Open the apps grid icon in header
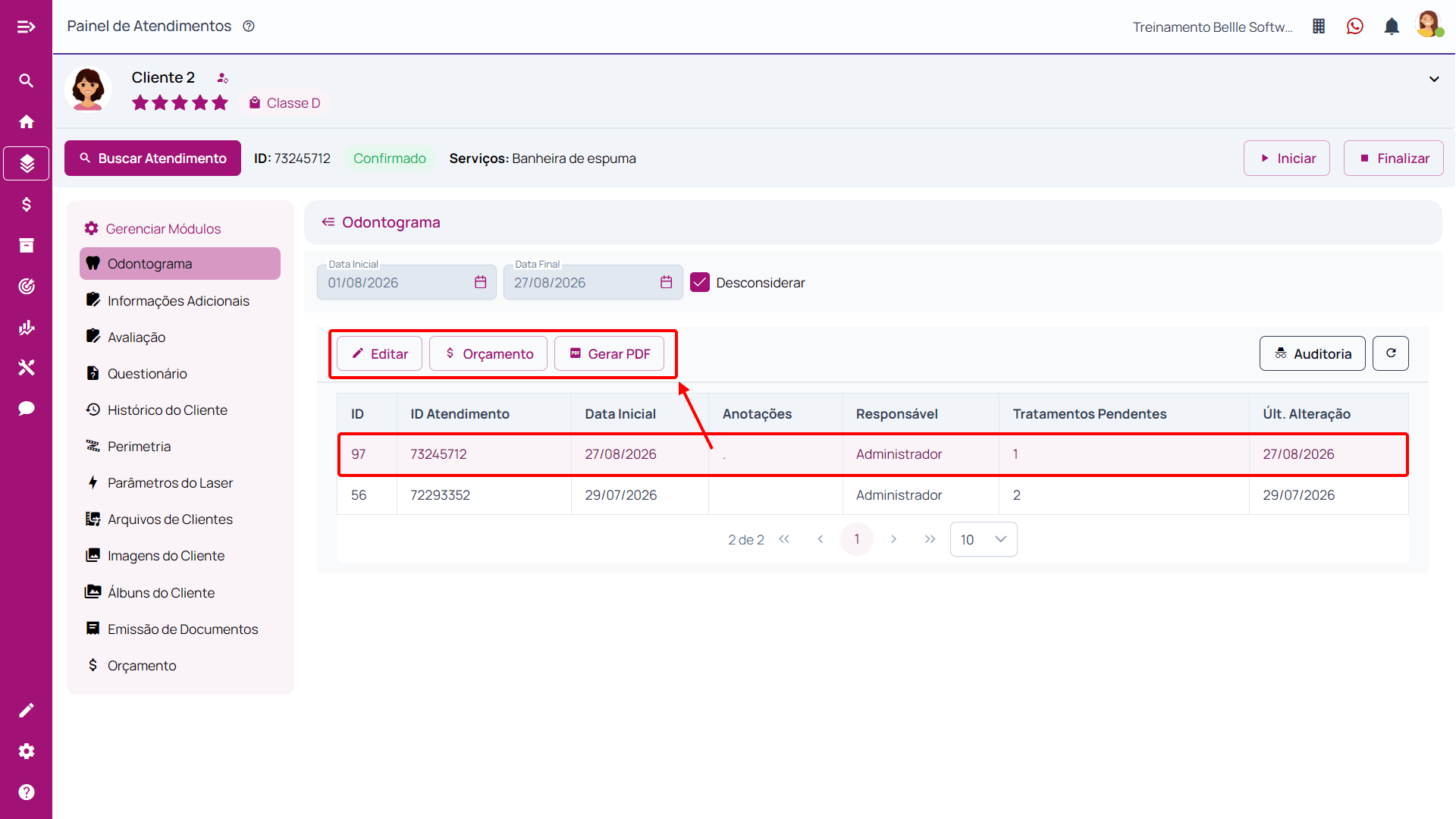 (1319, 27)
